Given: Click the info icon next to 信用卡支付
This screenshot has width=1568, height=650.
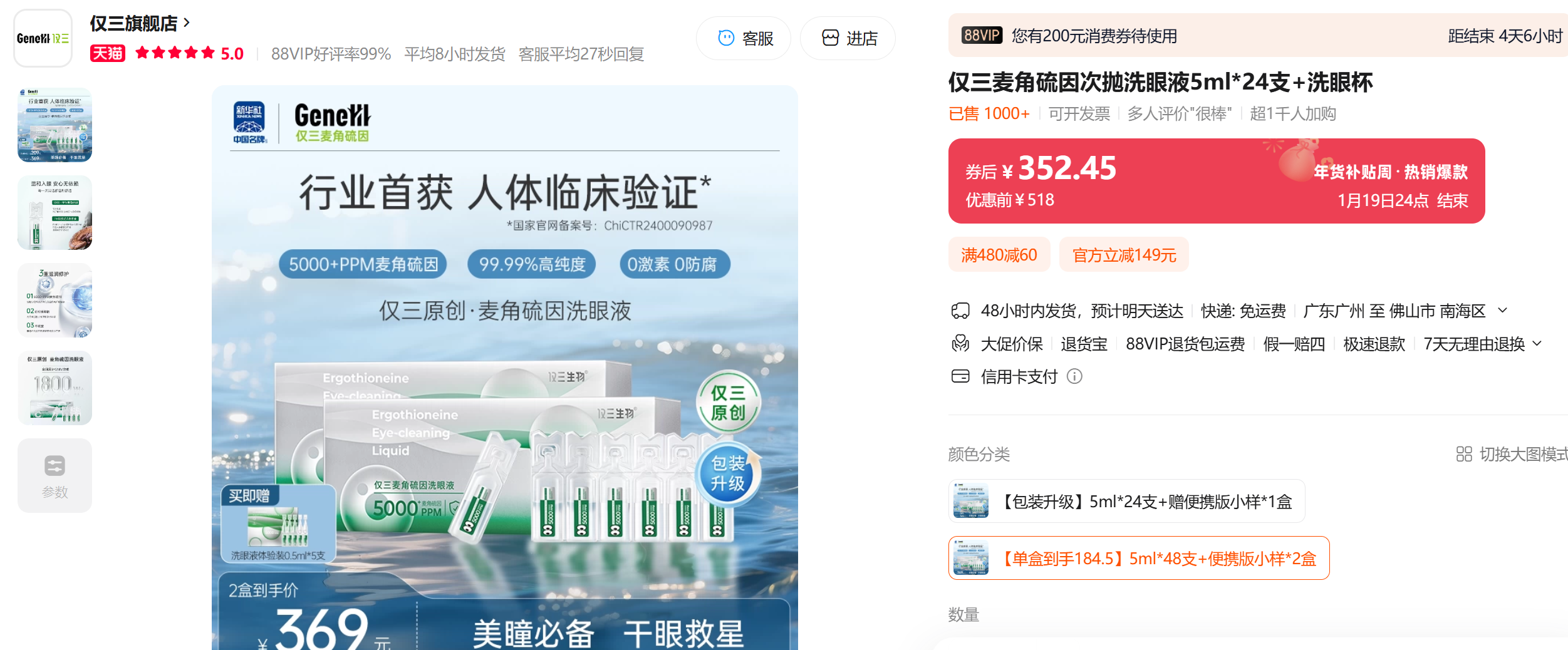Looking at the screenshot, I should coord(1074,376).
